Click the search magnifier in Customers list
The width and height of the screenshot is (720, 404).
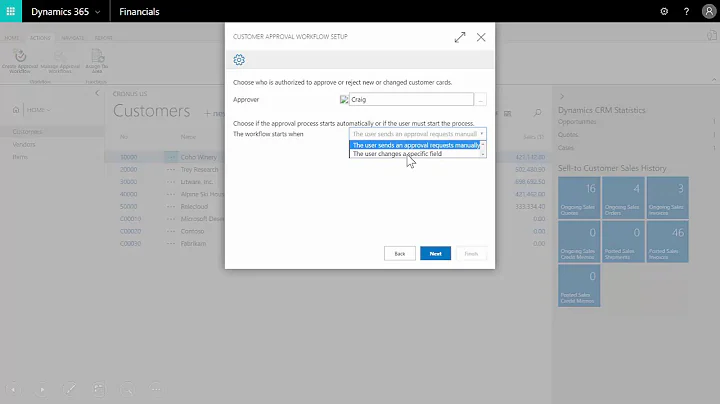point(537,112)
